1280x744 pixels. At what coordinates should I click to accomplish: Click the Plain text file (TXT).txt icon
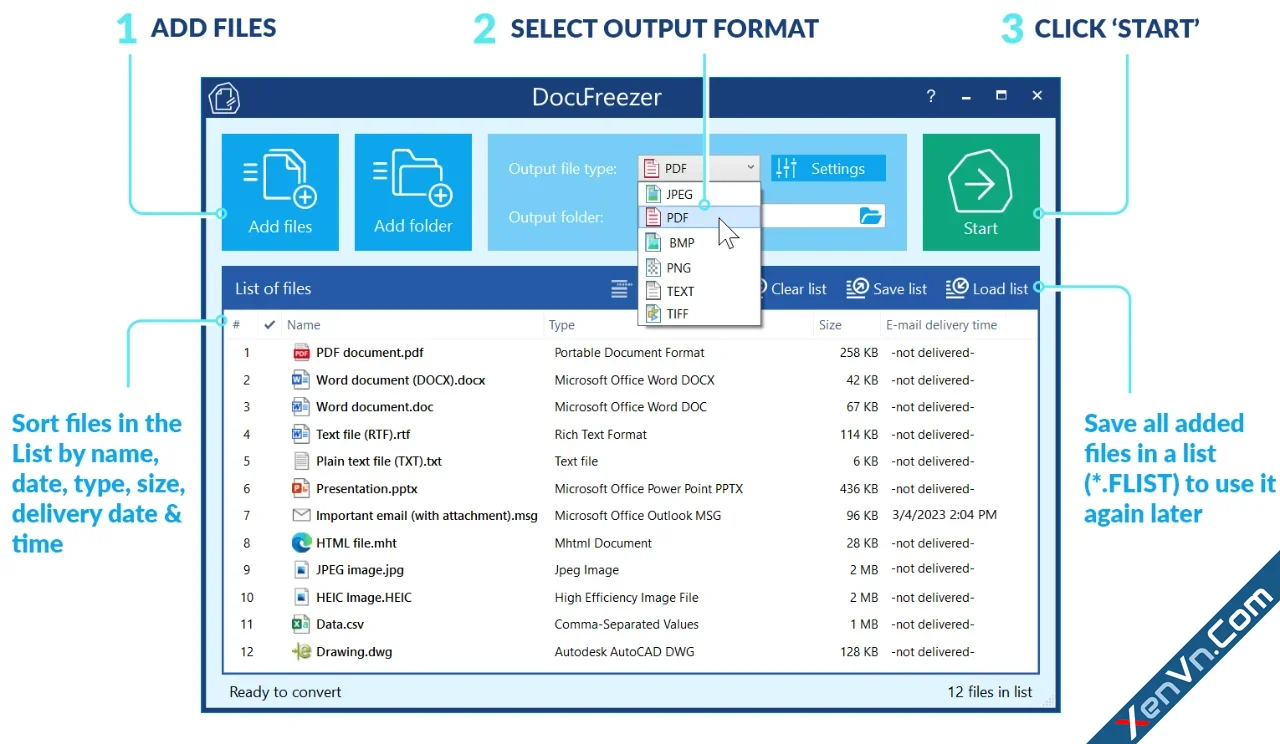(x=301, y=461)
